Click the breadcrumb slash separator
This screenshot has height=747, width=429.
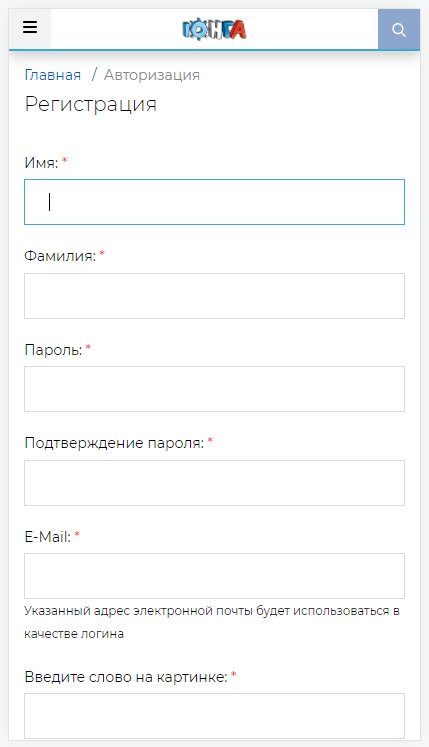pos(94,75)
